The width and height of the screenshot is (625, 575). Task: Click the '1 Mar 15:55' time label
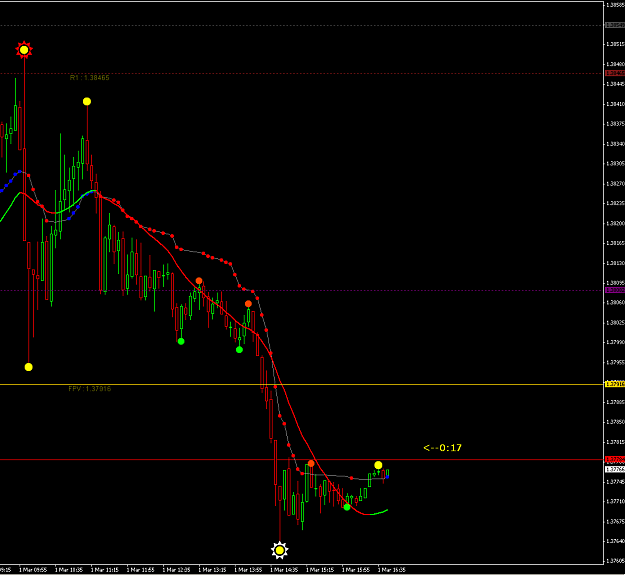(x=356, y=570)
